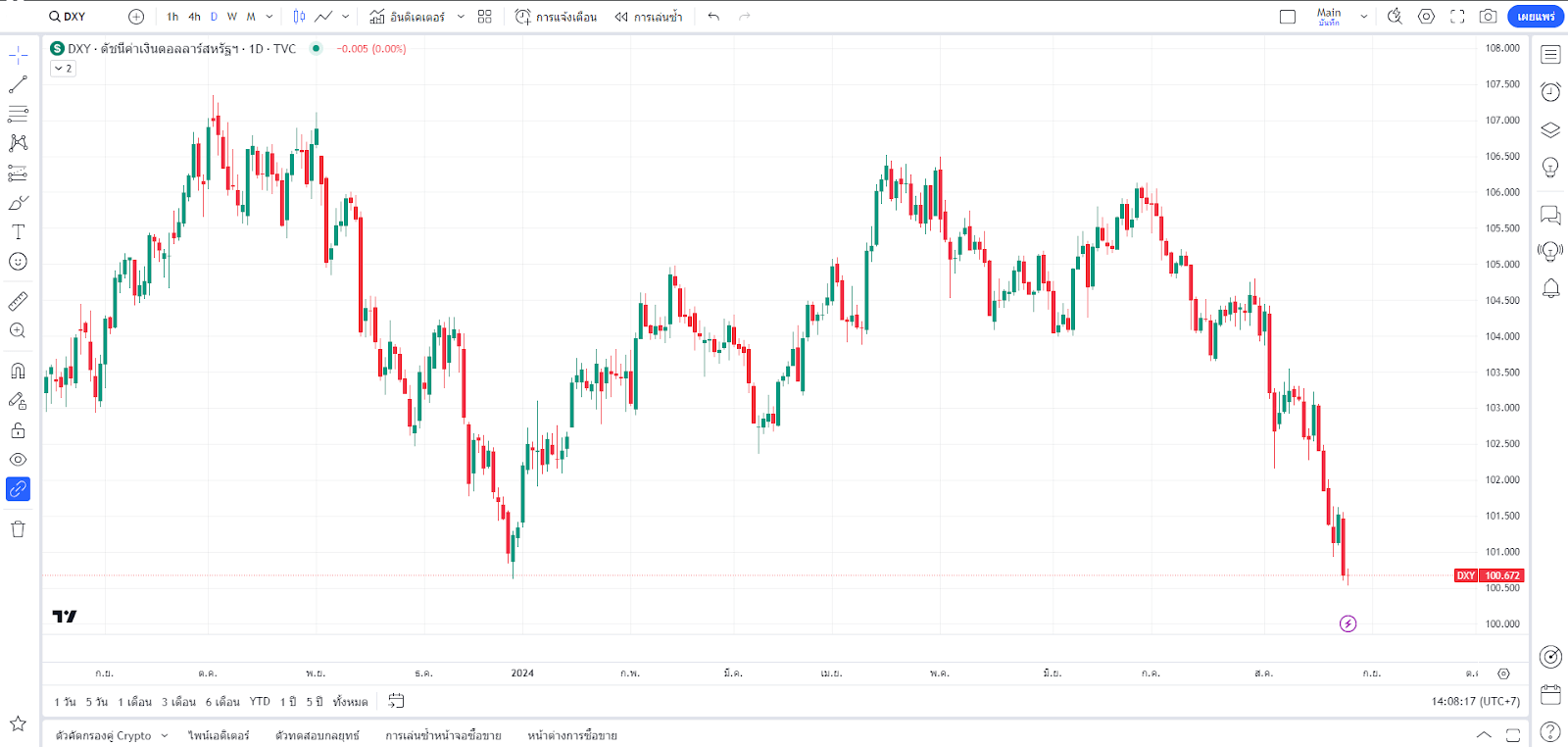Activate the magnet snap mode
Viewport: 1568px width, 747px height.
click(18, 371)
